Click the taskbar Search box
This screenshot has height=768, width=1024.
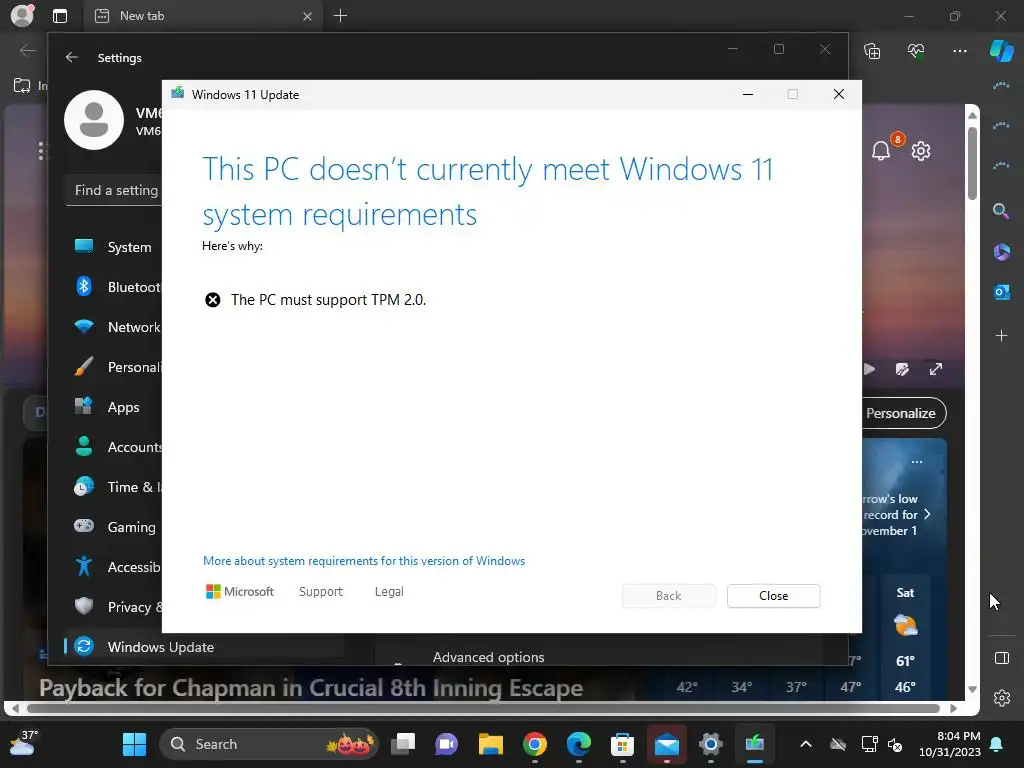pos(268,744)
